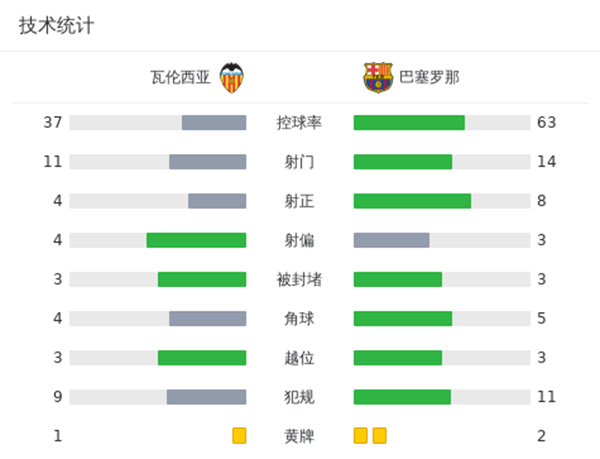
Task: Click the 黄牌 stat label
Action: click(299, 436)
